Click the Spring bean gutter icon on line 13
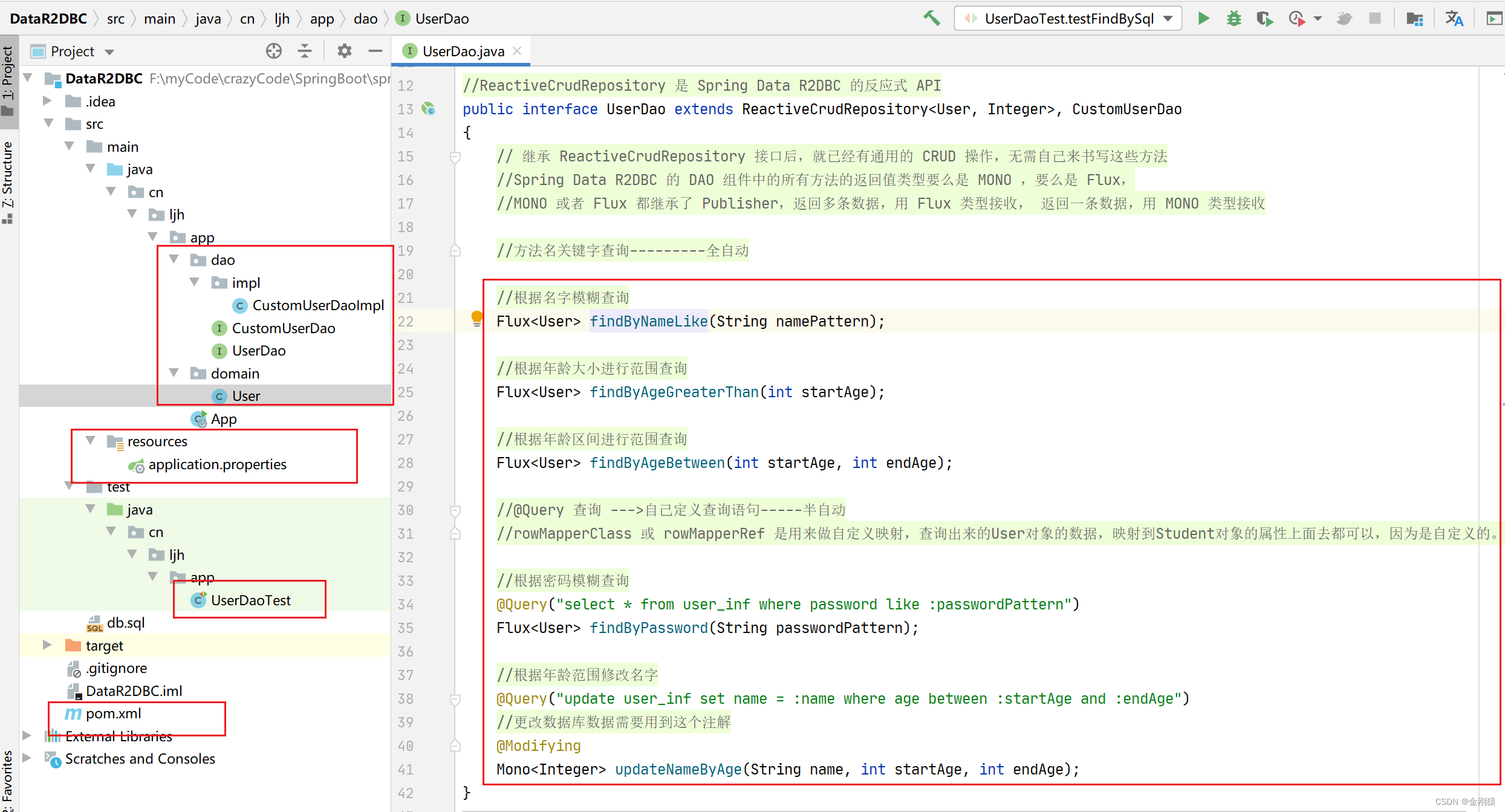This screenshot has width=1505, height=812. 429,109
